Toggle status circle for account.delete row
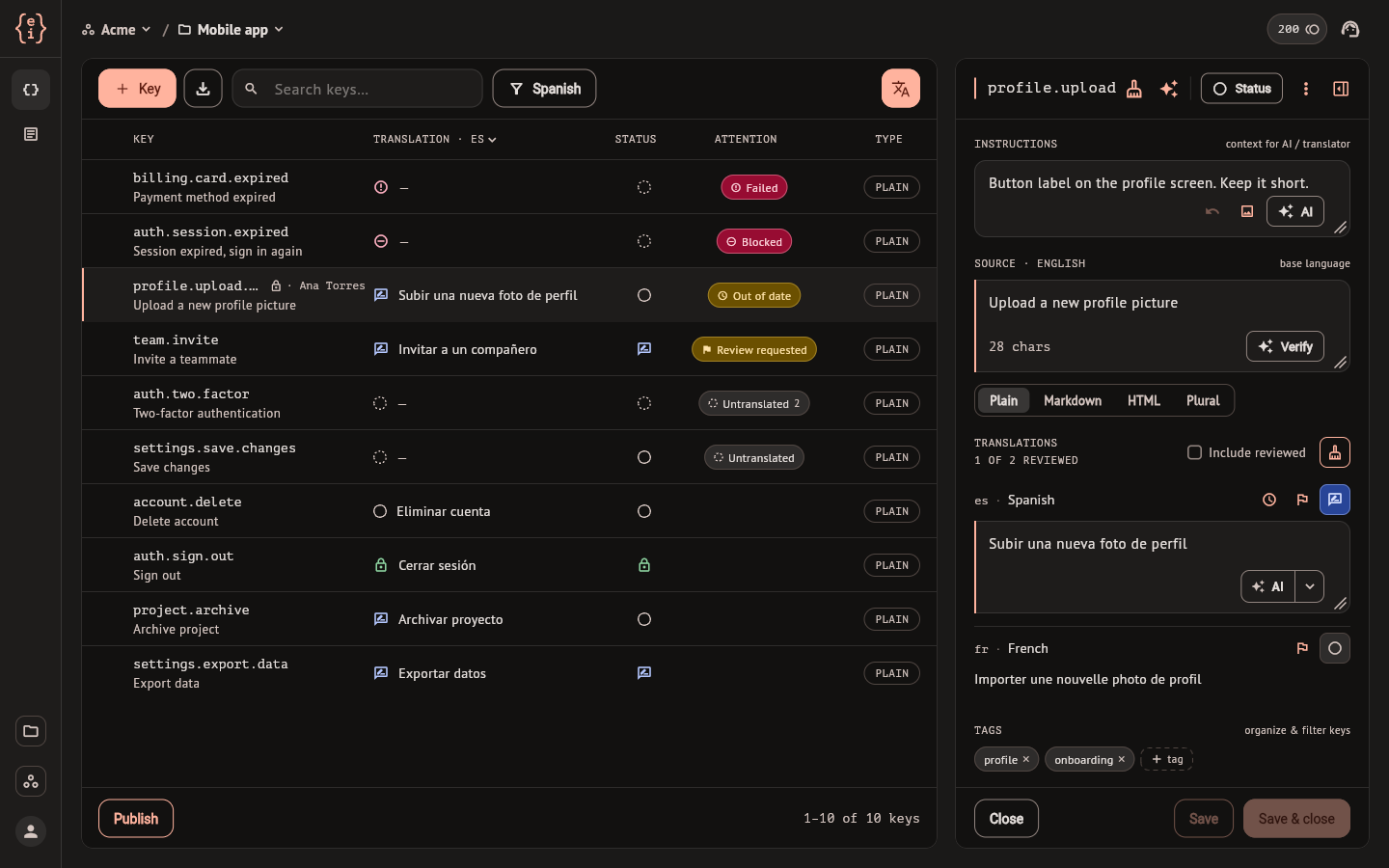Viewport: 1389px width, 868px height. tap(644, 511)
